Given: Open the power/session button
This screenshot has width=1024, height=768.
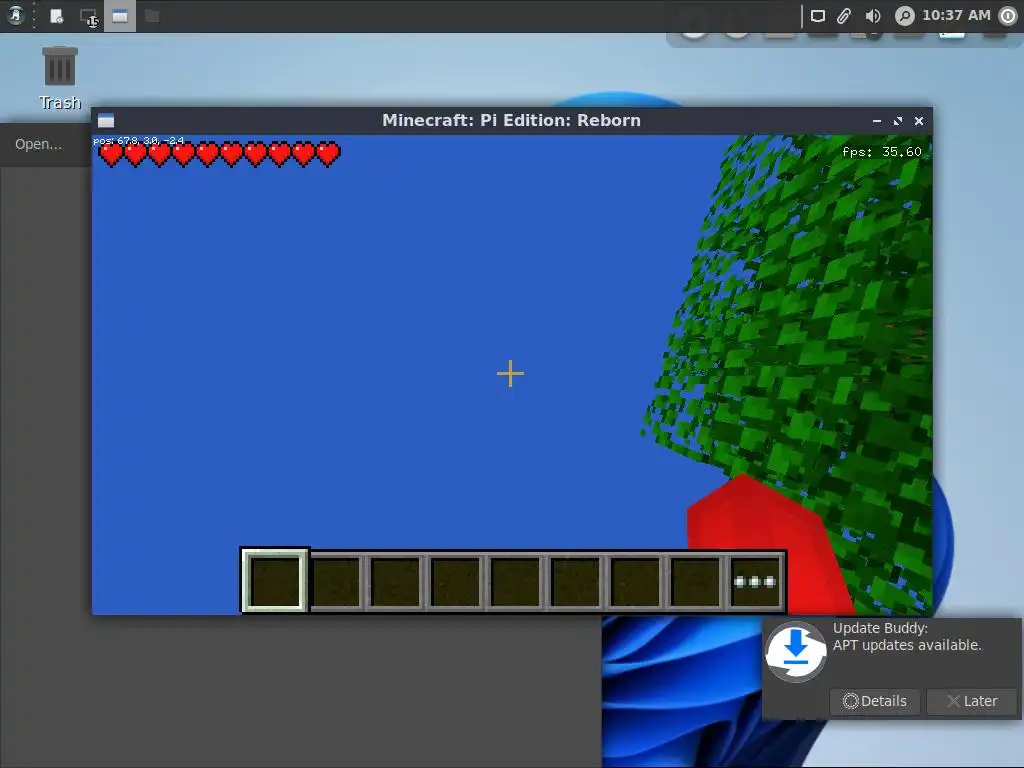Looking at the screenshot, I should 1008,16.
